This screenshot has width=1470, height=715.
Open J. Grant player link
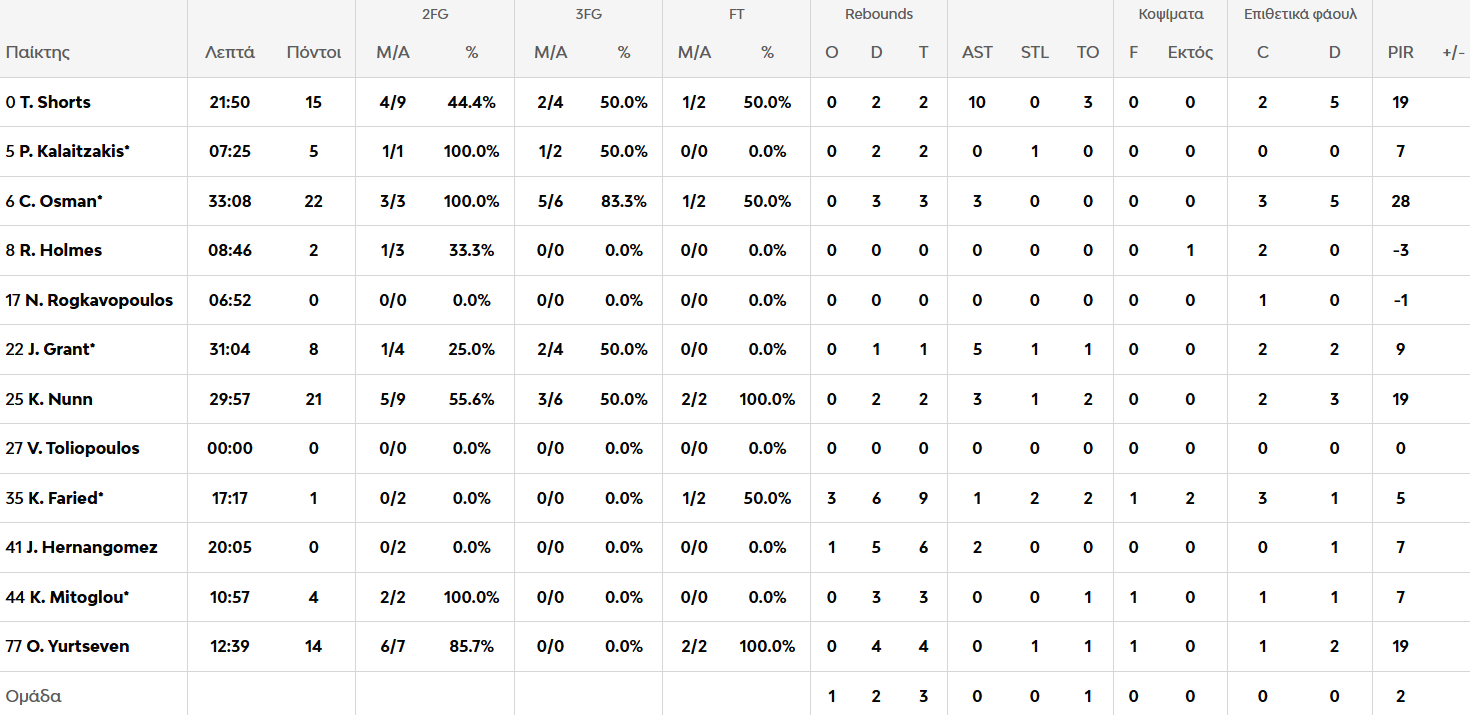(60, 349)
